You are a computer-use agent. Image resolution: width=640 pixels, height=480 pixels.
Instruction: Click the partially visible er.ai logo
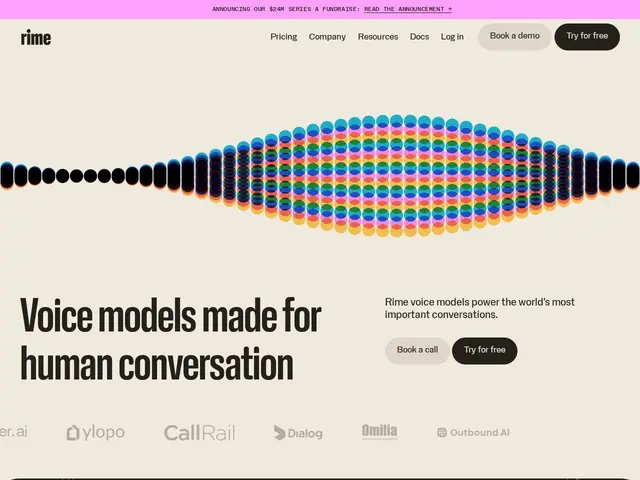[13, 431]
